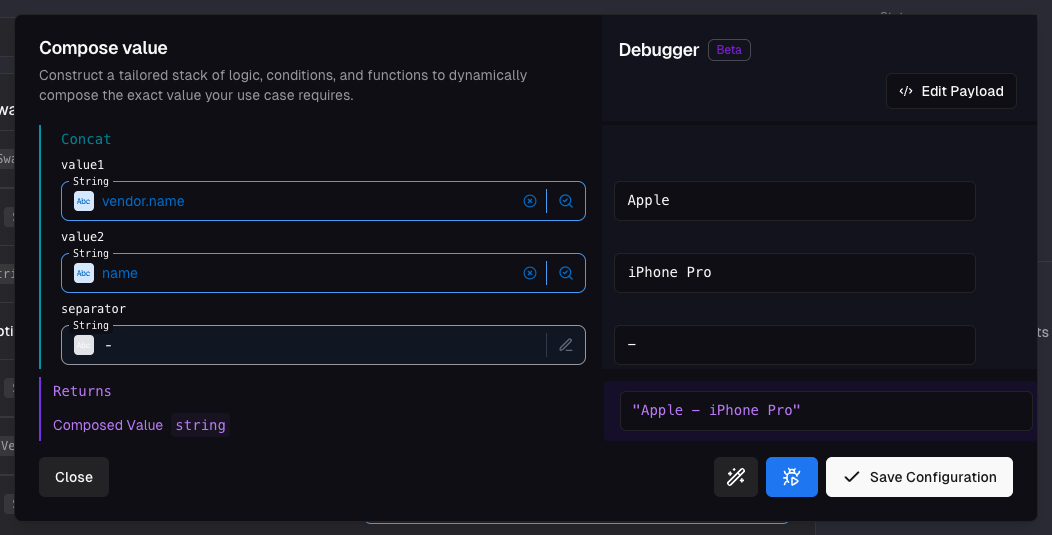Viewport: 1052px width, 535px height.
Task: Open variable search for vendor.name field
Action: tap(566, 201)
